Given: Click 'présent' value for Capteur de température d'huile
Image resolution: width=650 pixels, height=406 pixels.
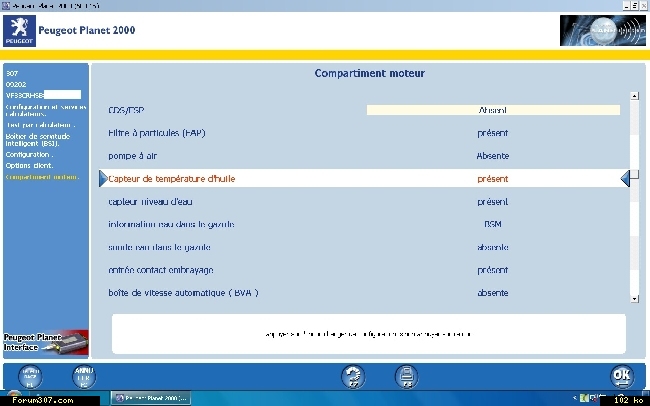Looking at the screenshot, I should pos(492,179).
